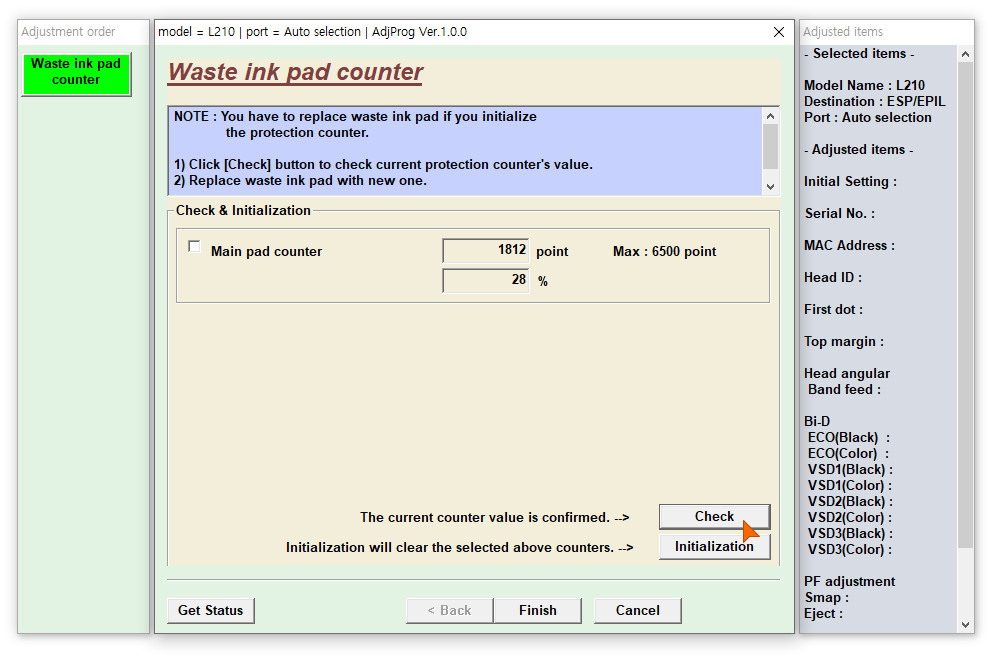Image resolution: width=993 pixels, height=656 pixels.
Task: Click the PF adjustment entry
Action: pos(849,581)
